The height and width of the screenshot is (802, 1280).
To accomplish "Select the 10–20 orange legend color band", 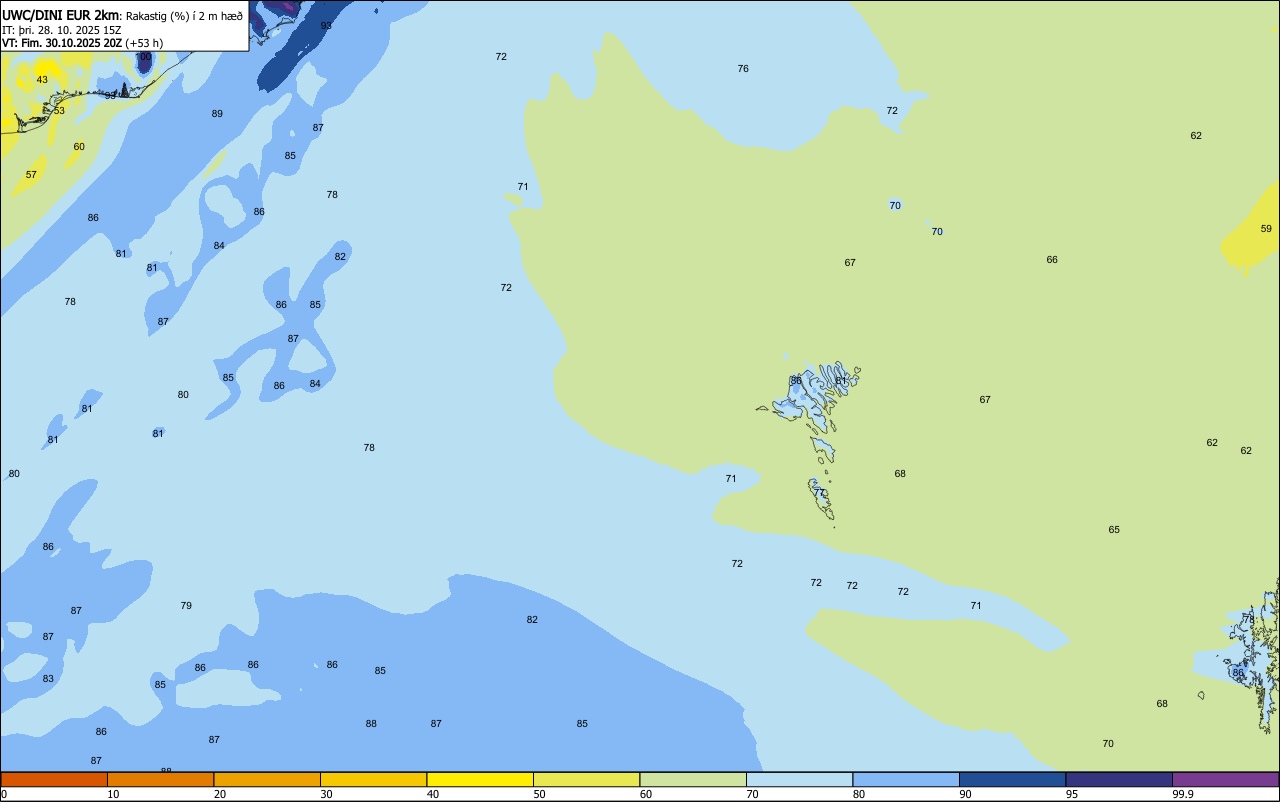I will point(160,779).
